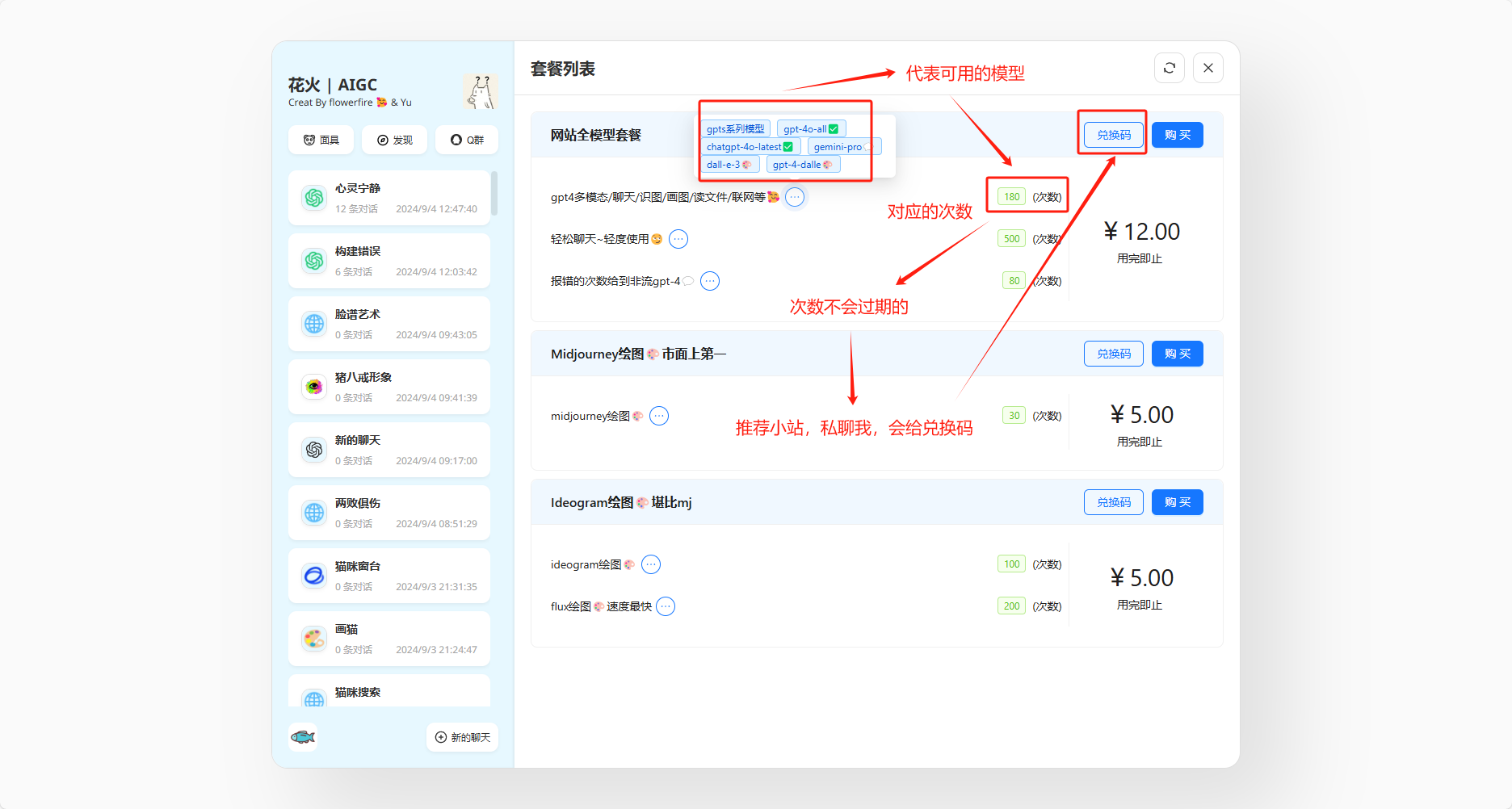Open the 画猫 conversation
This screenshot has width=1512, height=809.
[x=389, y=639]
